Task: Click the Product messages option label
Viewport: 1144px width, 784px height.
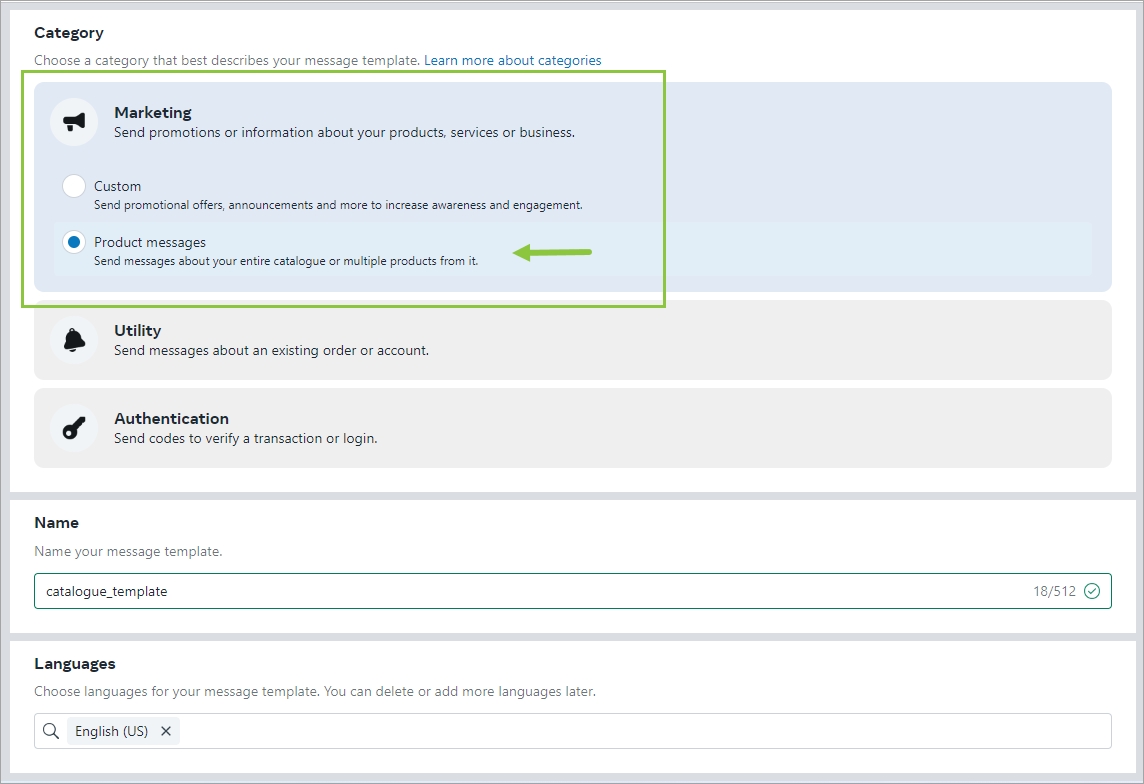Action: tap(150, 242)
